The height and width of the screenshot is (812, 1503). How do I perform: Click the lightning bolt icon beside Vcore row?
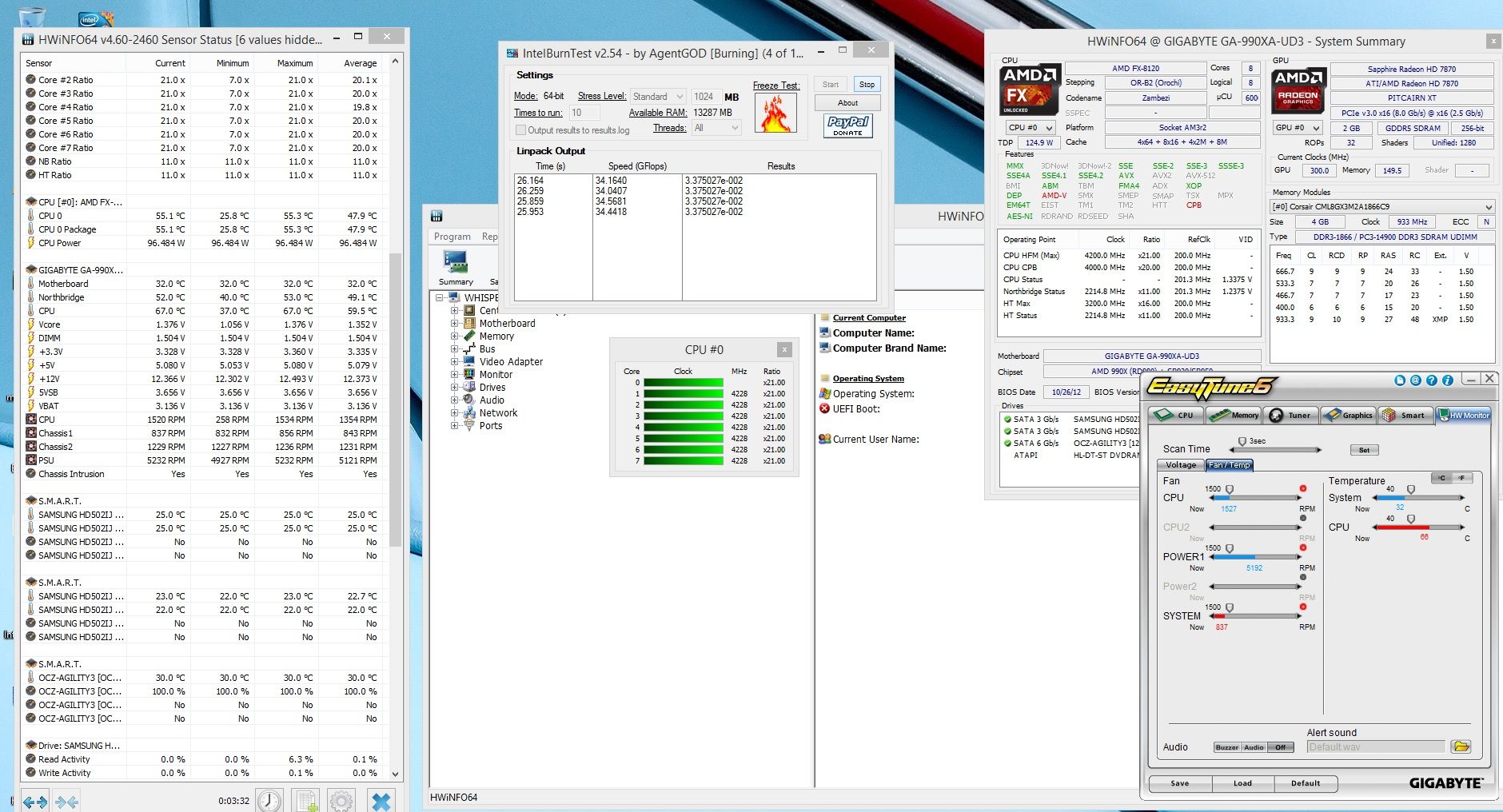pyautogui.click(x=30, y=324)
